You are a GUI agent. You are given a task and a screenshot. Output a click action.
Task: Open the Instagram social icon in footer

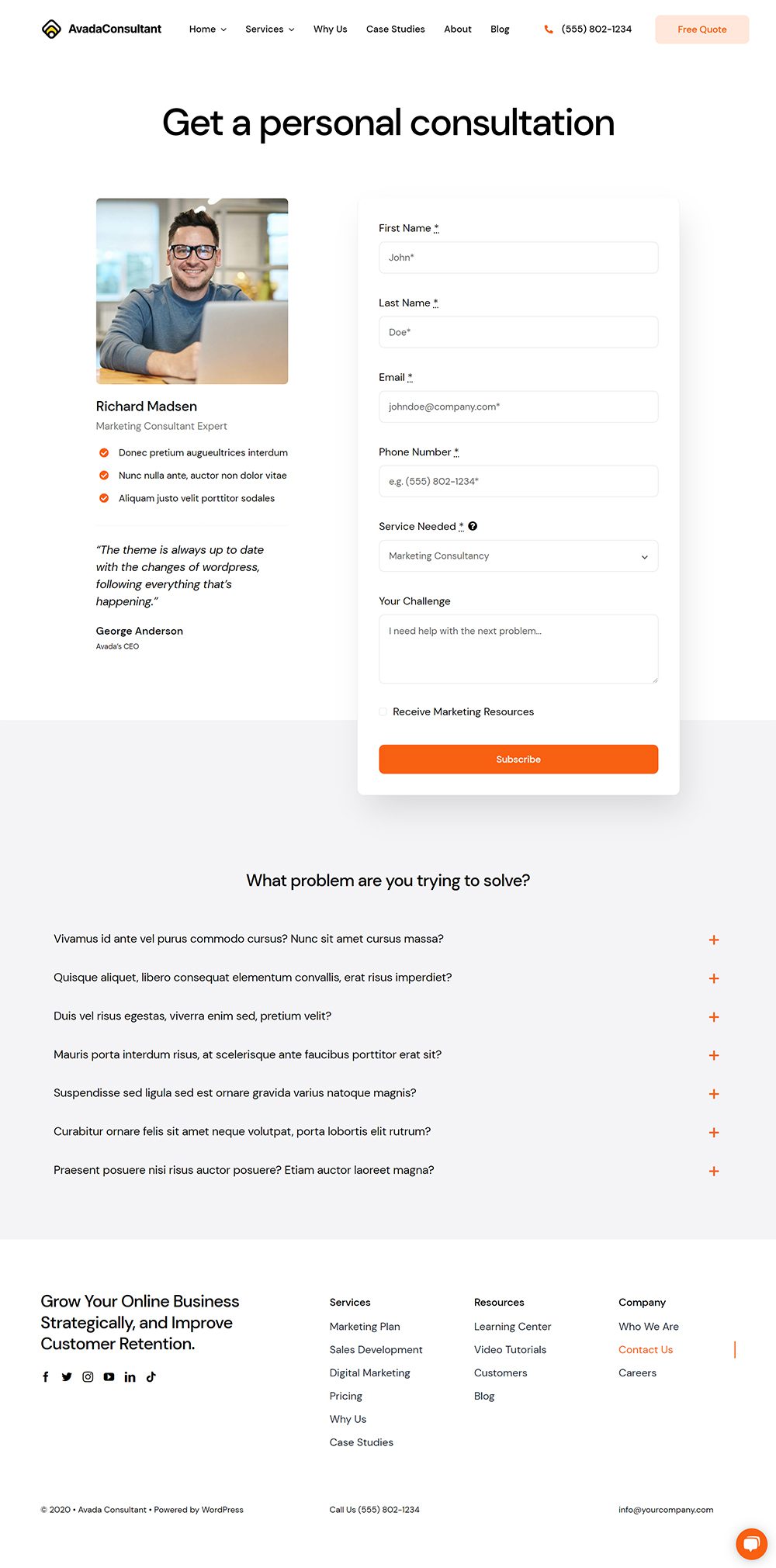click(x=88, y=1376)
